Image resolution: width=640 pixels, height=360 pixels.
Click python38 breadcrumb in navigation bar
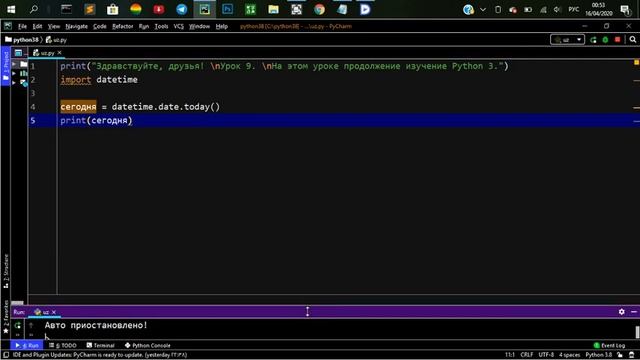pyautogui.click(x=22, y=40)
